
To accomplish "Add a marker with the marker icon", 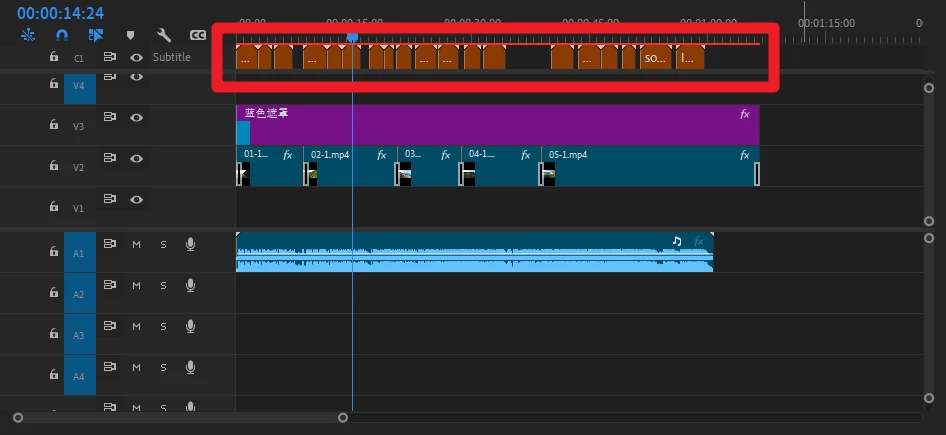I will pyautogui.click(x=130, y=36).
